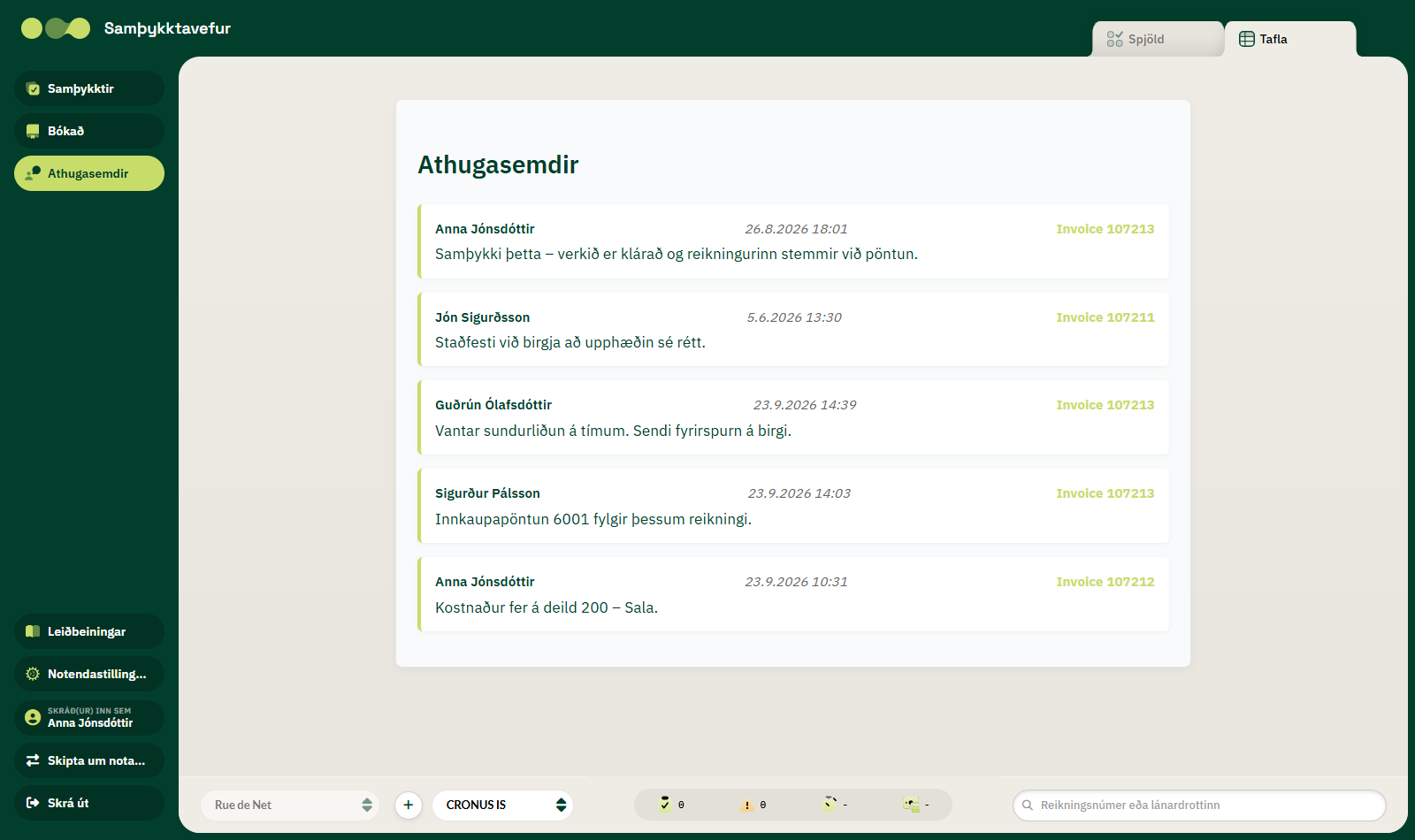
Task: Click author name Jón Sigurðsson
Action: point(483,317)
